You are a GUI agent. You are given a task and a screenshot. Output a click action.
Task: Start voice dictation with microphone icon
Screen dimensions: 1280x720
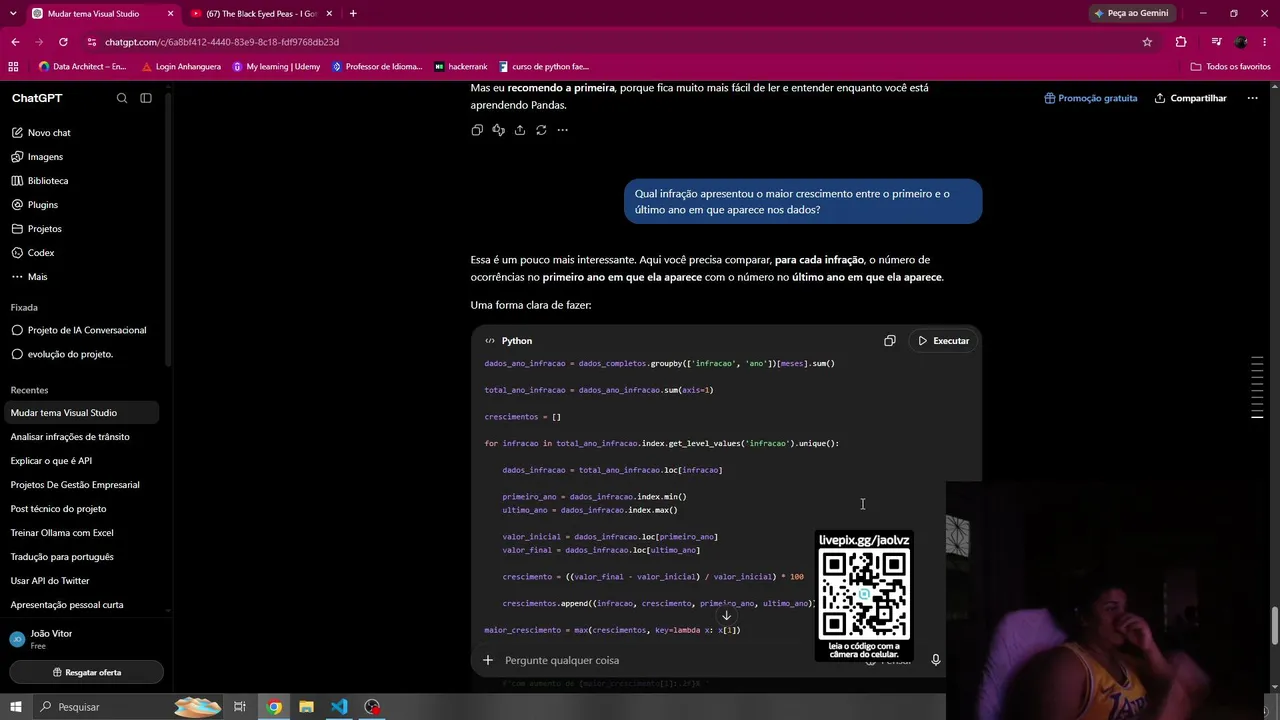pos(935,660)
